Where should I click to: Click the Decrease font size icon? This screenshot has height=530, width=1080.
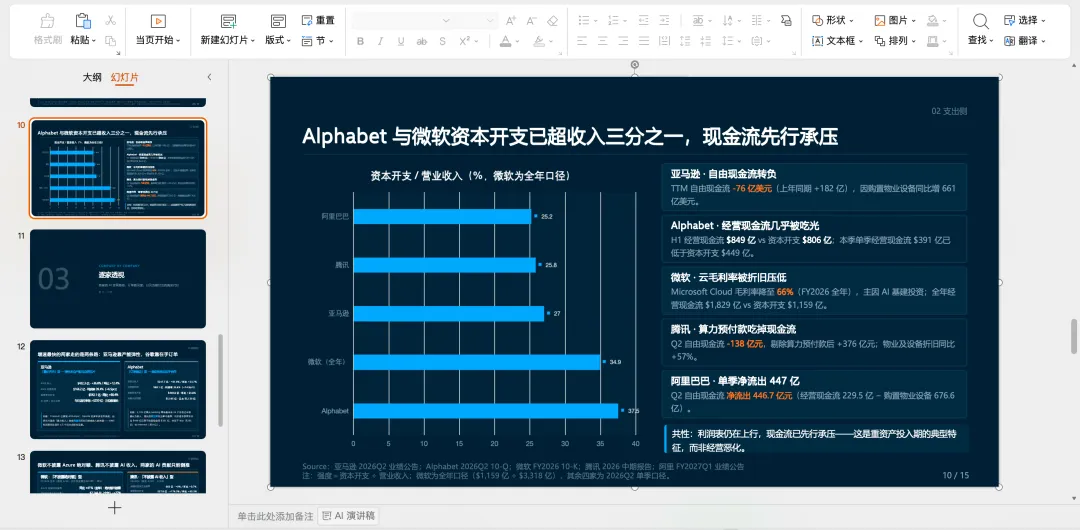pos(531,21)
